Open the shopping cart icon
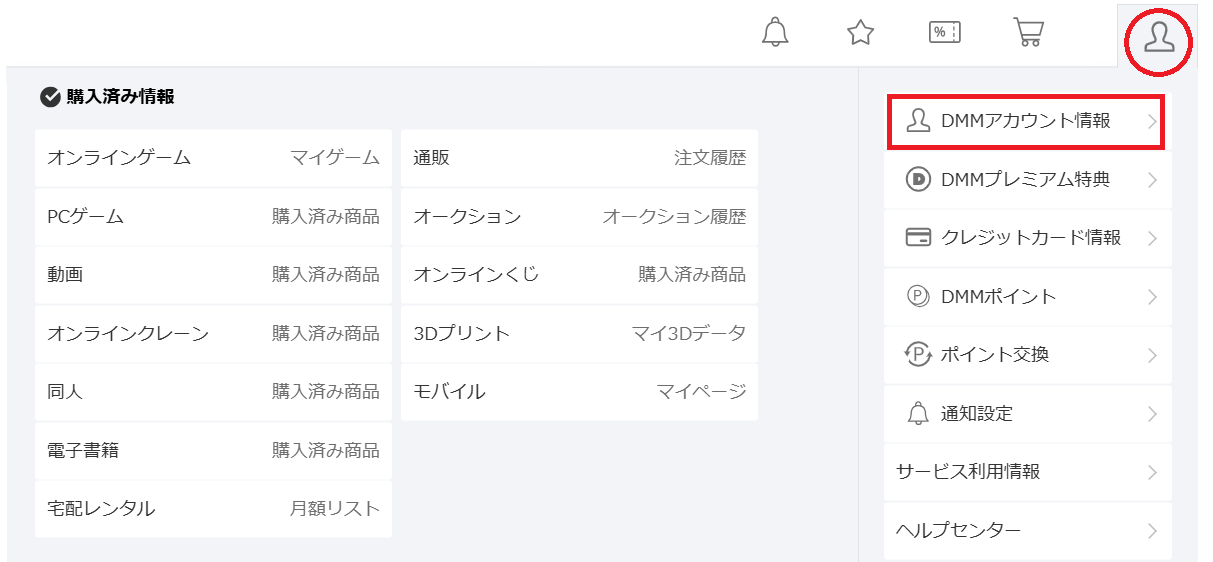Image resolution: width=1213 pixels, height=562 pixels. tap(1029, 32)
